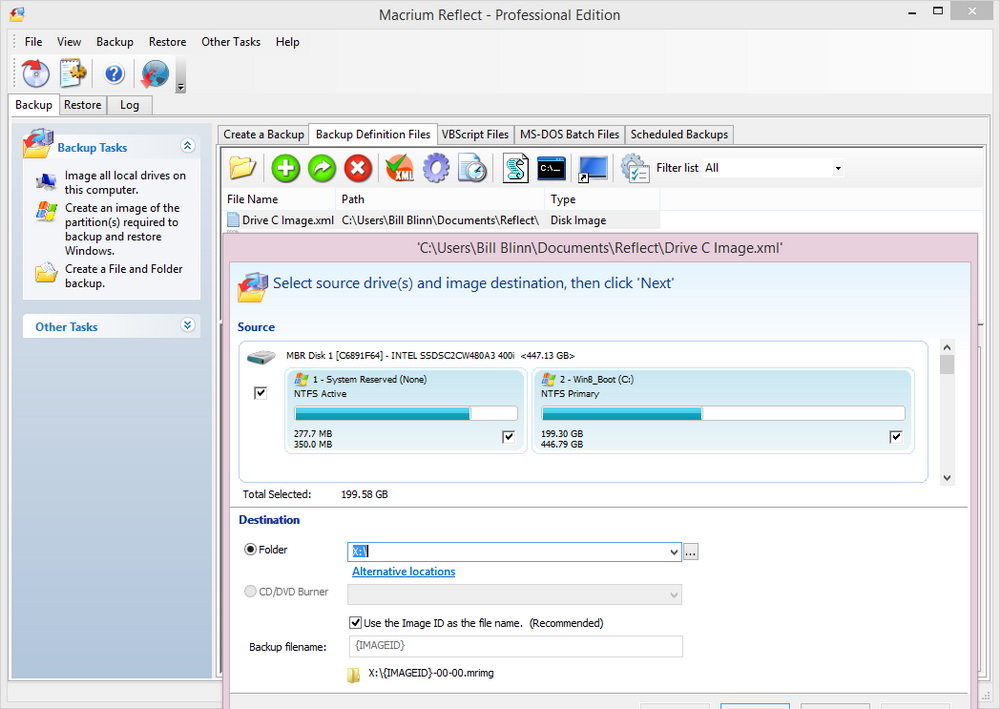The height and width of the screenshot is (709, 1000).
Task: Click the folder icon beside File and Folder backup
Action: click(x=47, y=272)
